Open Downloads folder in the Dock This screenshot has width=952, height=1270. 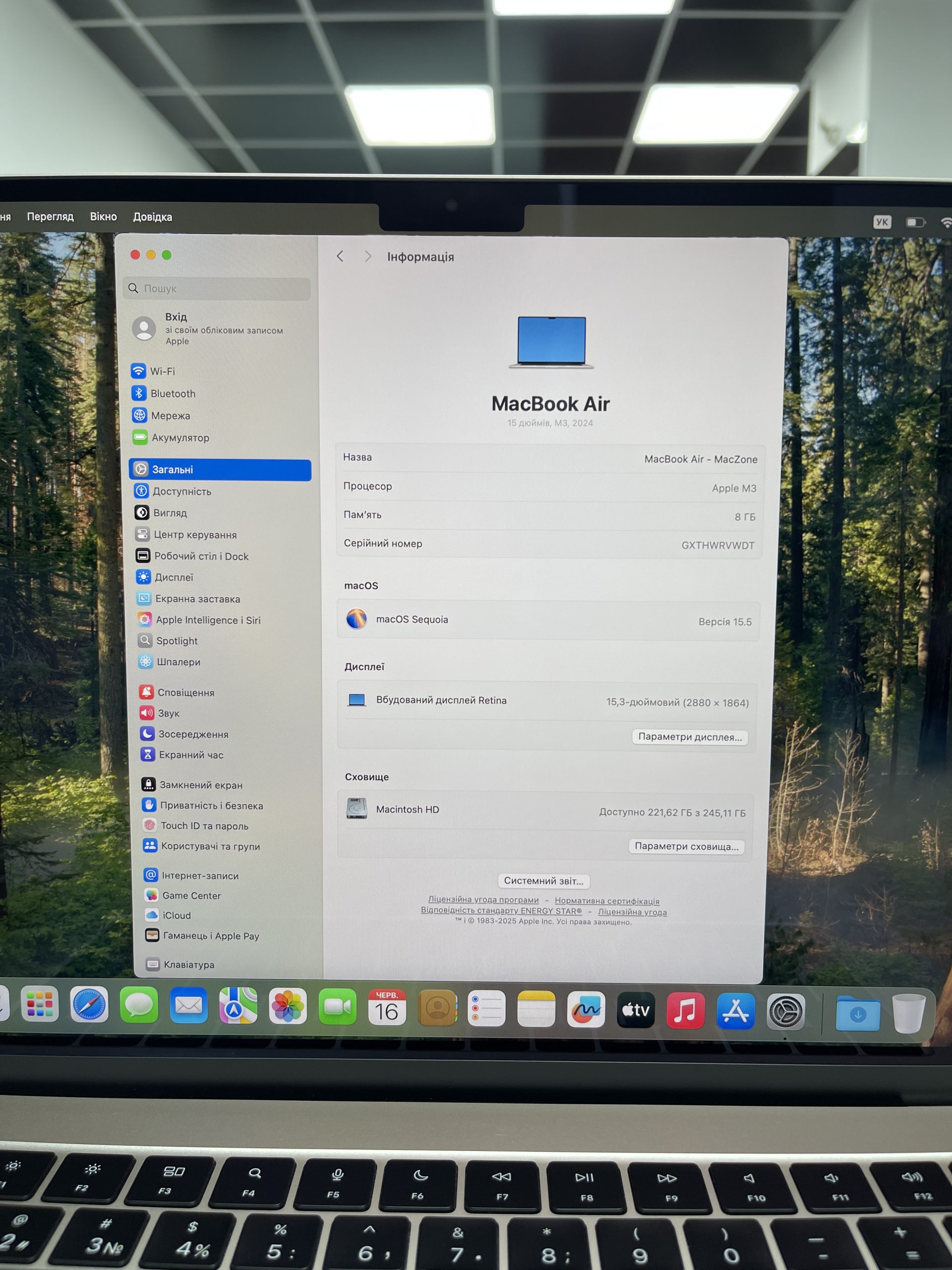858,1014
